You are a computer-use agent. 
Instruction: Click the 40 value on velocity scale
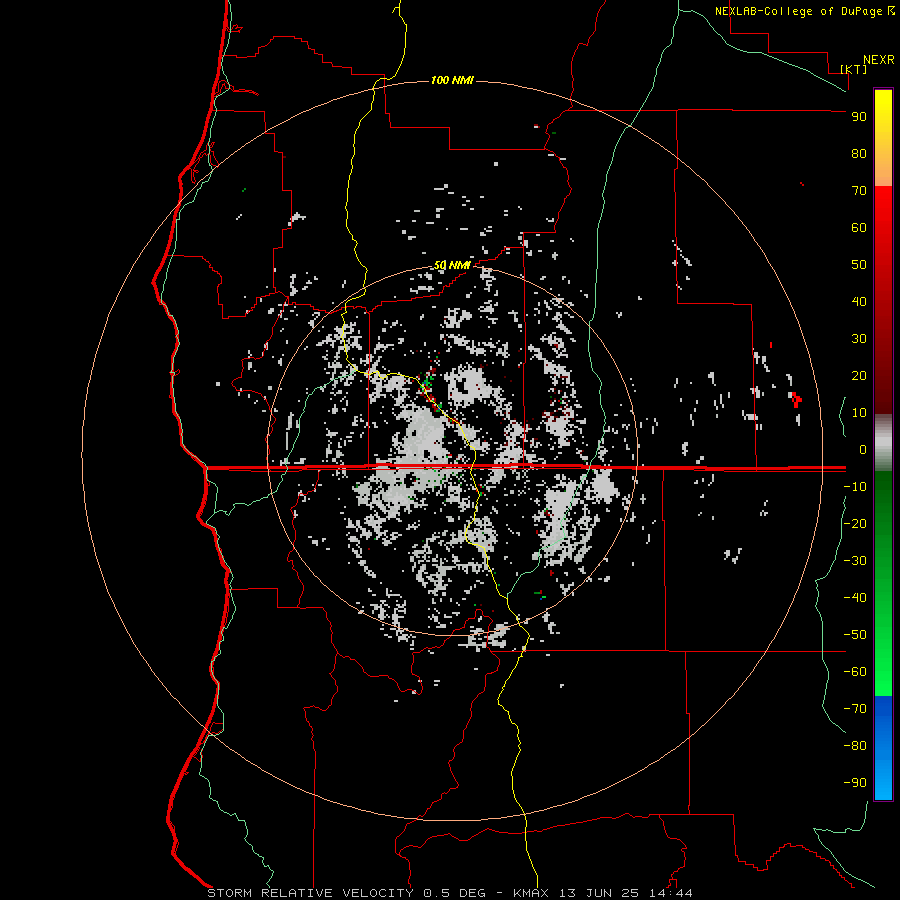click(x=859, y=302)
